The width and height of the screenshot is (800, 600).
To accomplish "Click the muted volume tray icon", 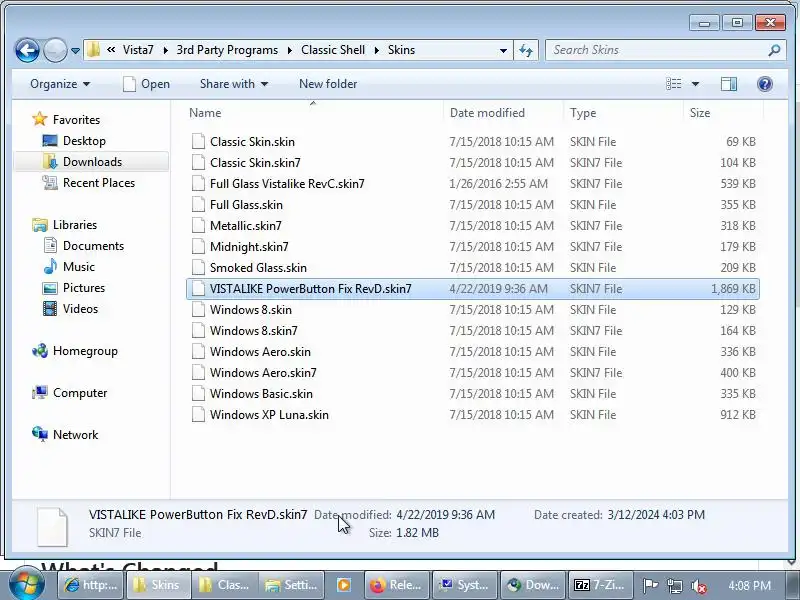I will click(698, 586).
